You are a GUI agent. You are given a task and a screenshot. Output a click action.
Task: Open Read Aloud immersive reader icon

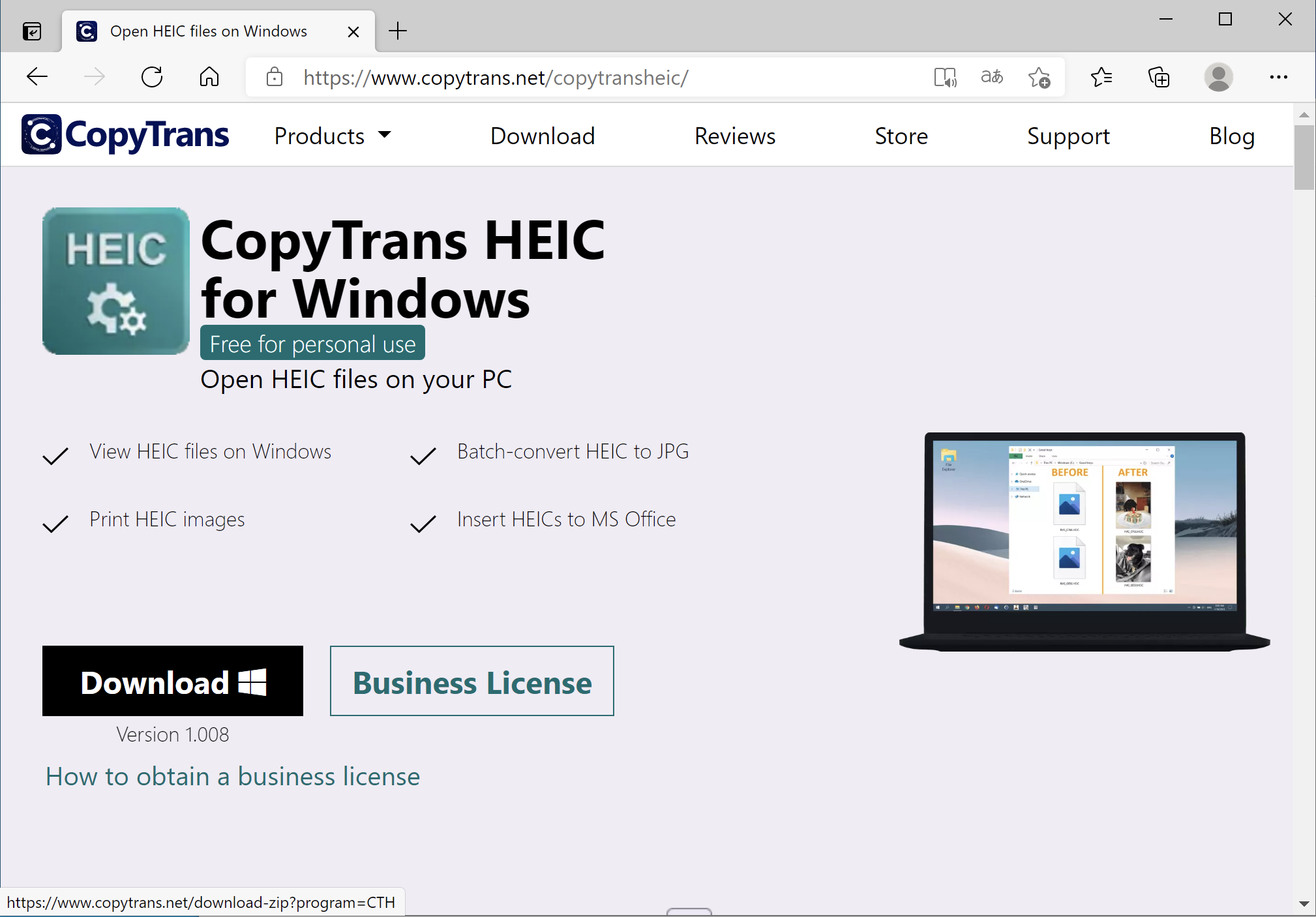[945, 77]
